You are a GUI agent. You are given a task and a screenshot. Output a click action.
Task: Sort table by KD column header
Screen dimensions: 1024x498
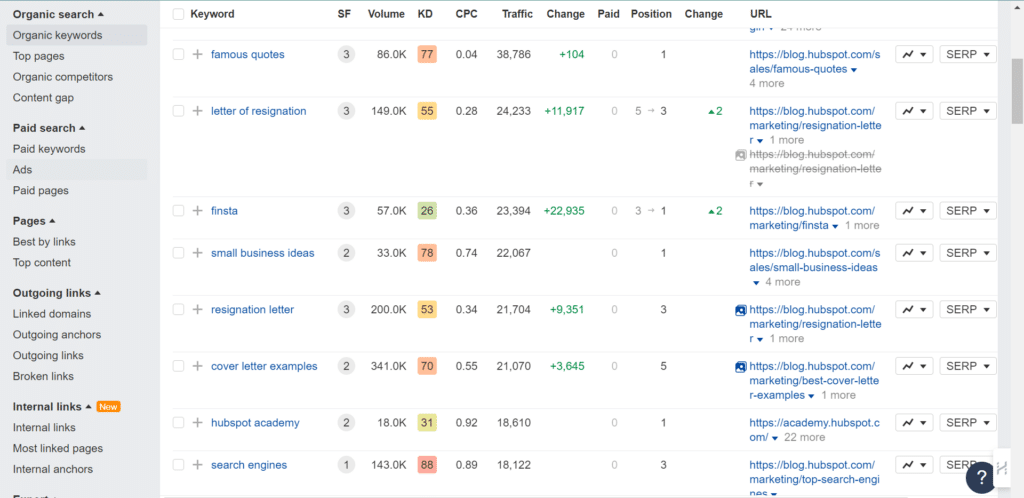[425, 14]
